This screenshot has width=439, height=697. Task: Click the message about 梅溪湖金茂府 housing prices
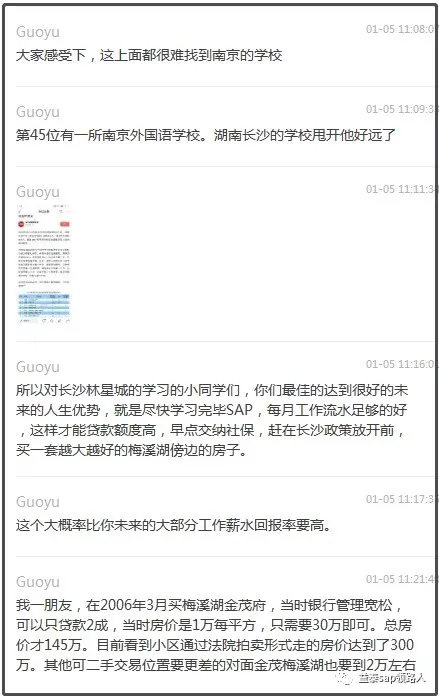pyautogui.click(x=216, y=635)
